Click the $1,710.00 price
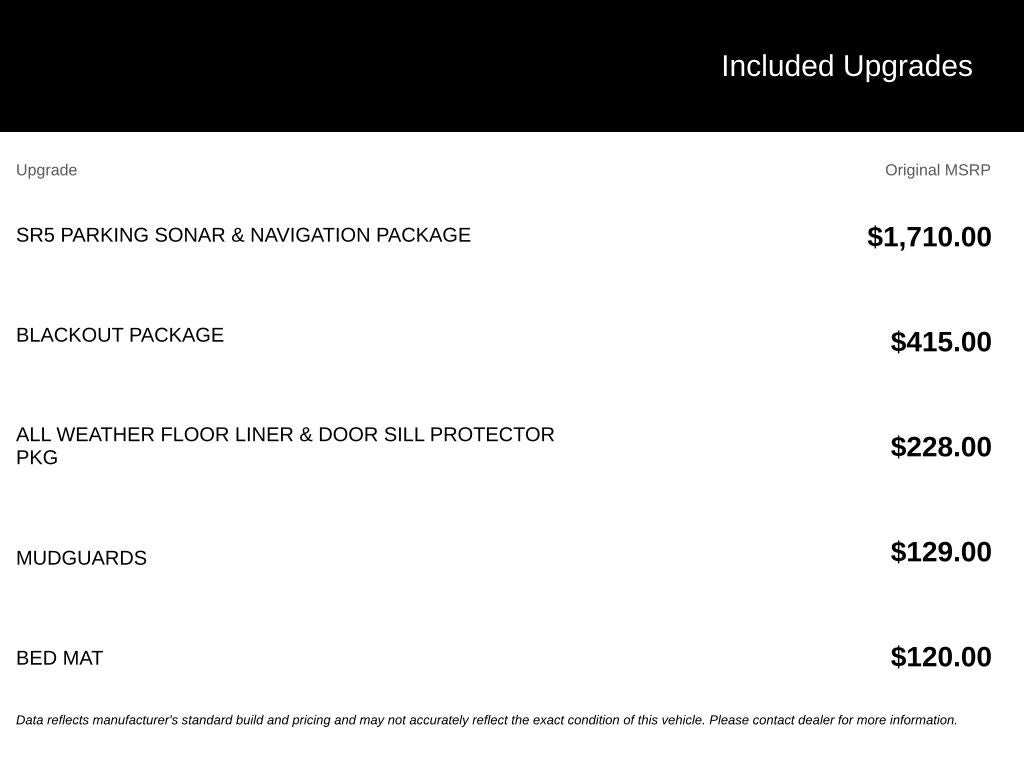Viewport: 1024px width, 768px height. click(x=929, y=236)
